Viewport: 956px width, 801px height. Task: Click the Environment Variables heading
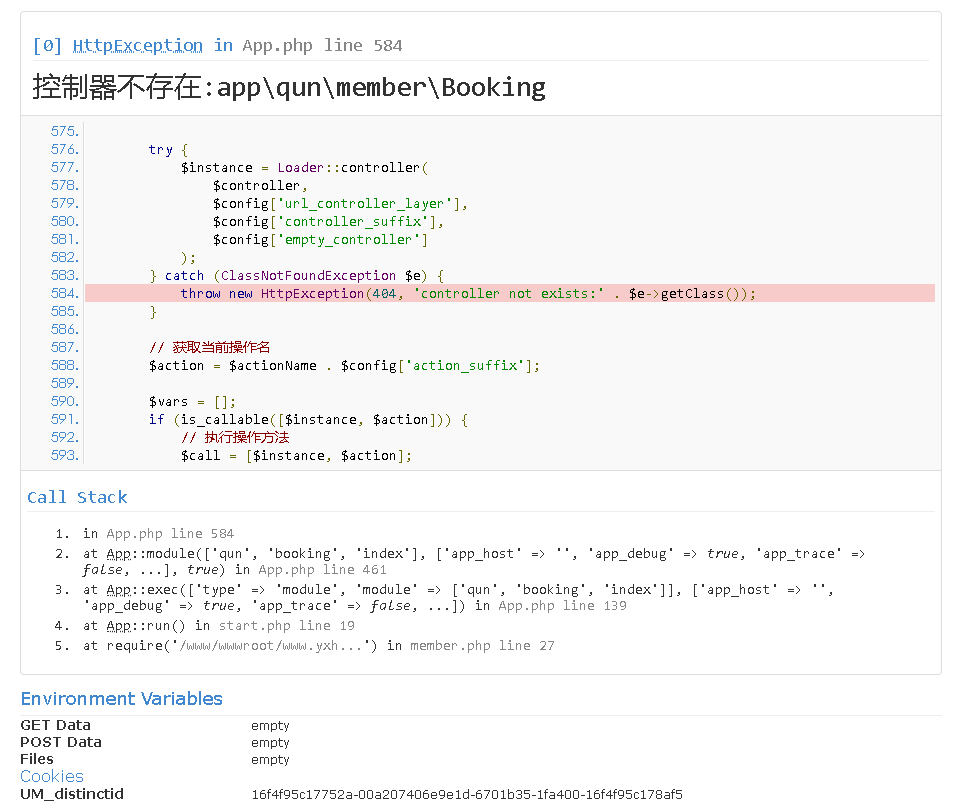(121, 698)
